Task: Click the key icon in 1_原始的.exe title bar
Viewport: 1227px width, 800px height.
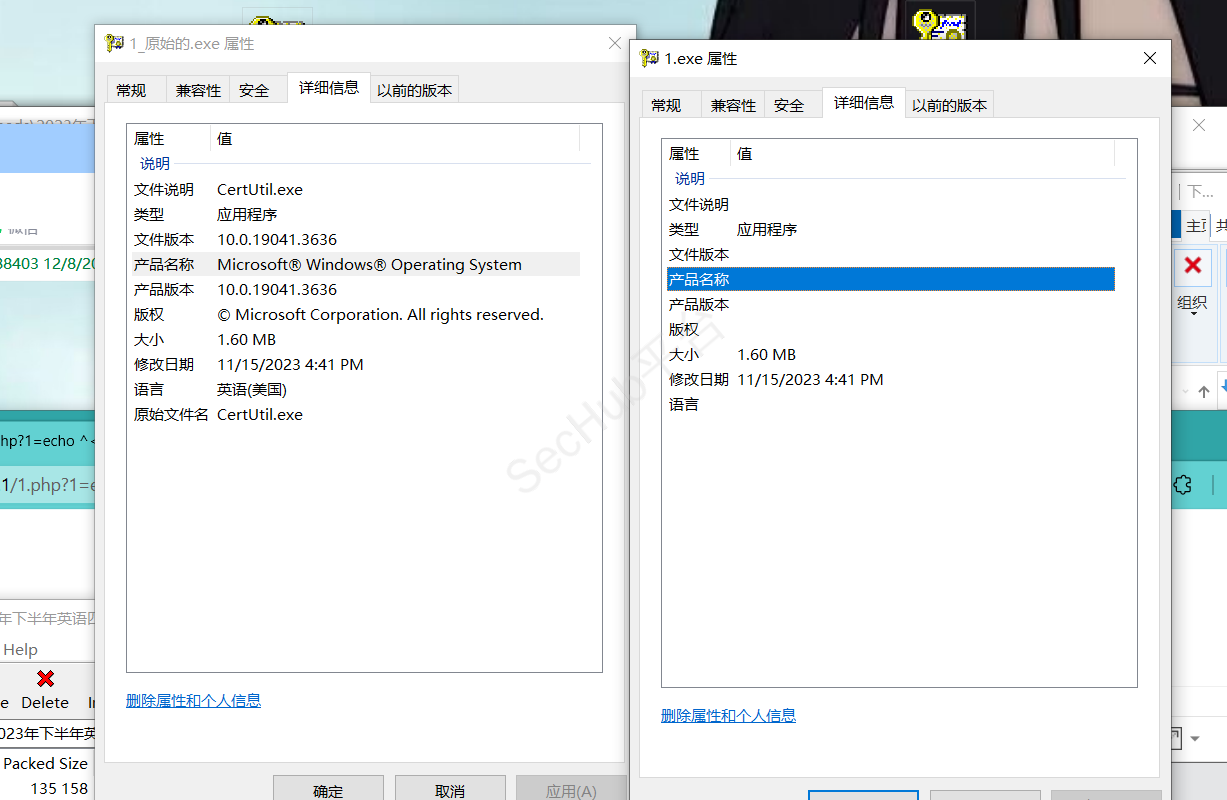Action: (115, 43)
